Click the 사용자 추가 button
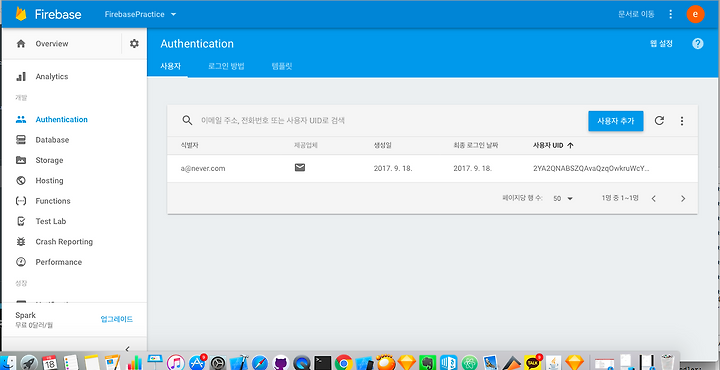 pyautogui.click(x=616, y=121)
